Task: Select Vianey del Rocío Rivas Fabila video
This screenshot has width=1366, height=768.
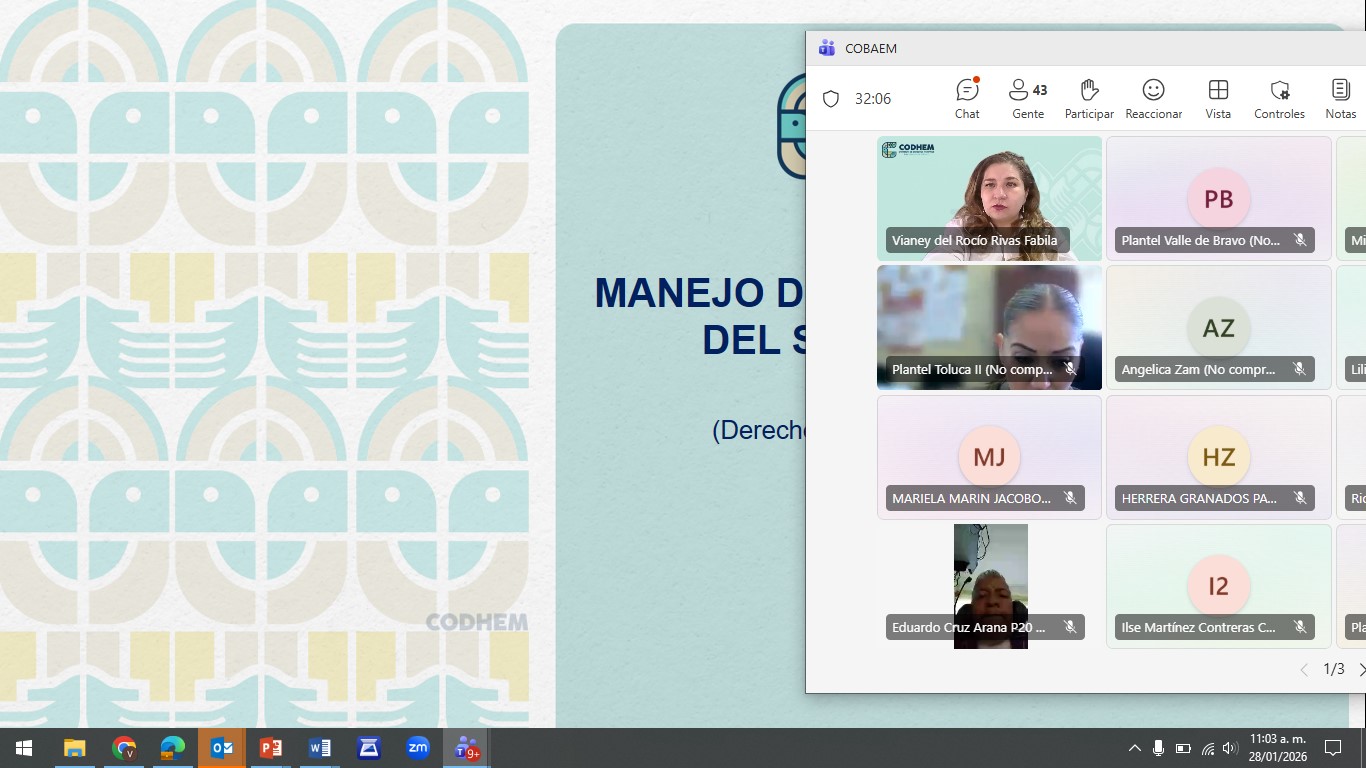Action: point(989,198)
